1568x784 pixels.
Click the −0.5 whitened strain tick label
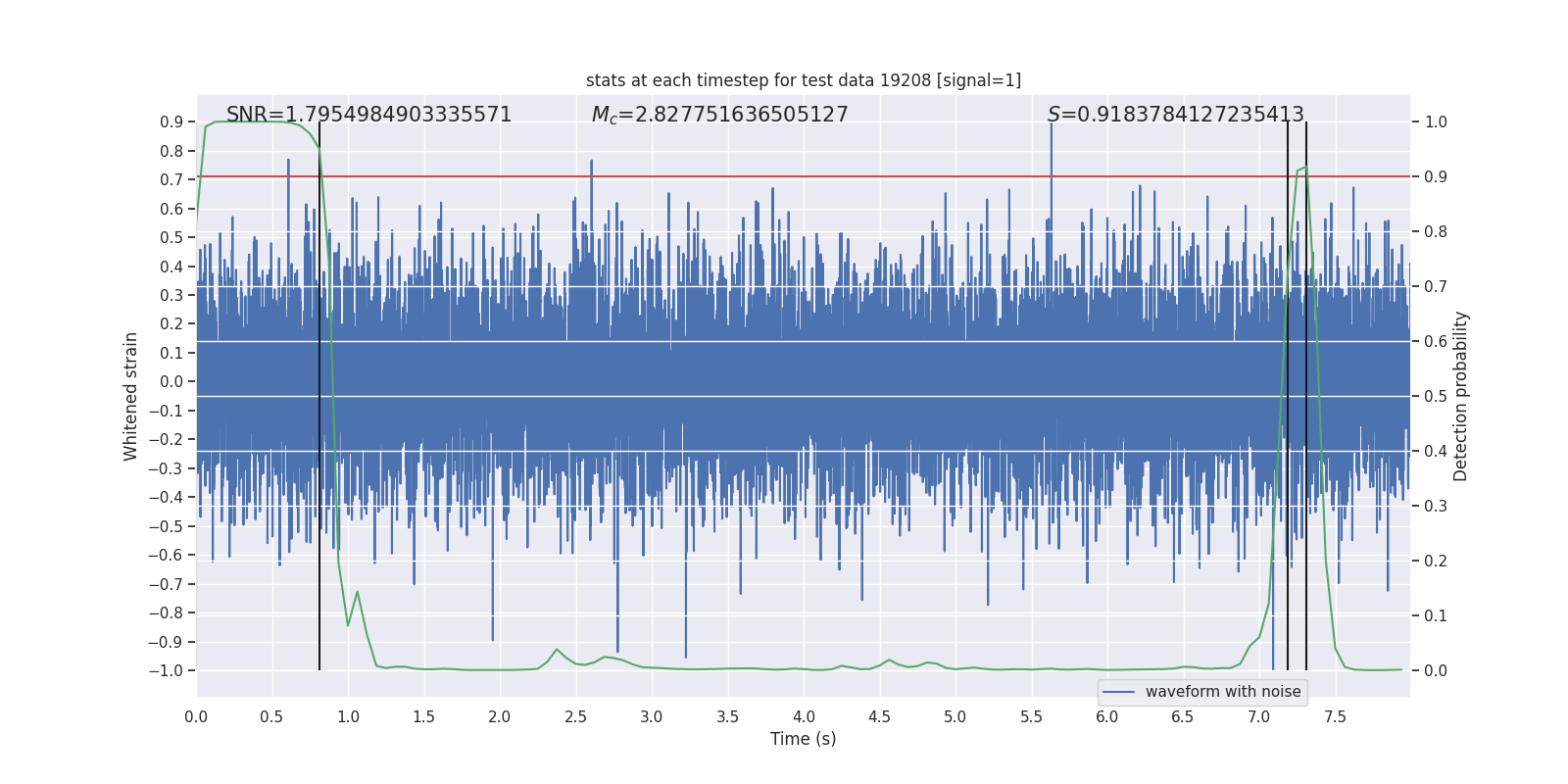166,526
